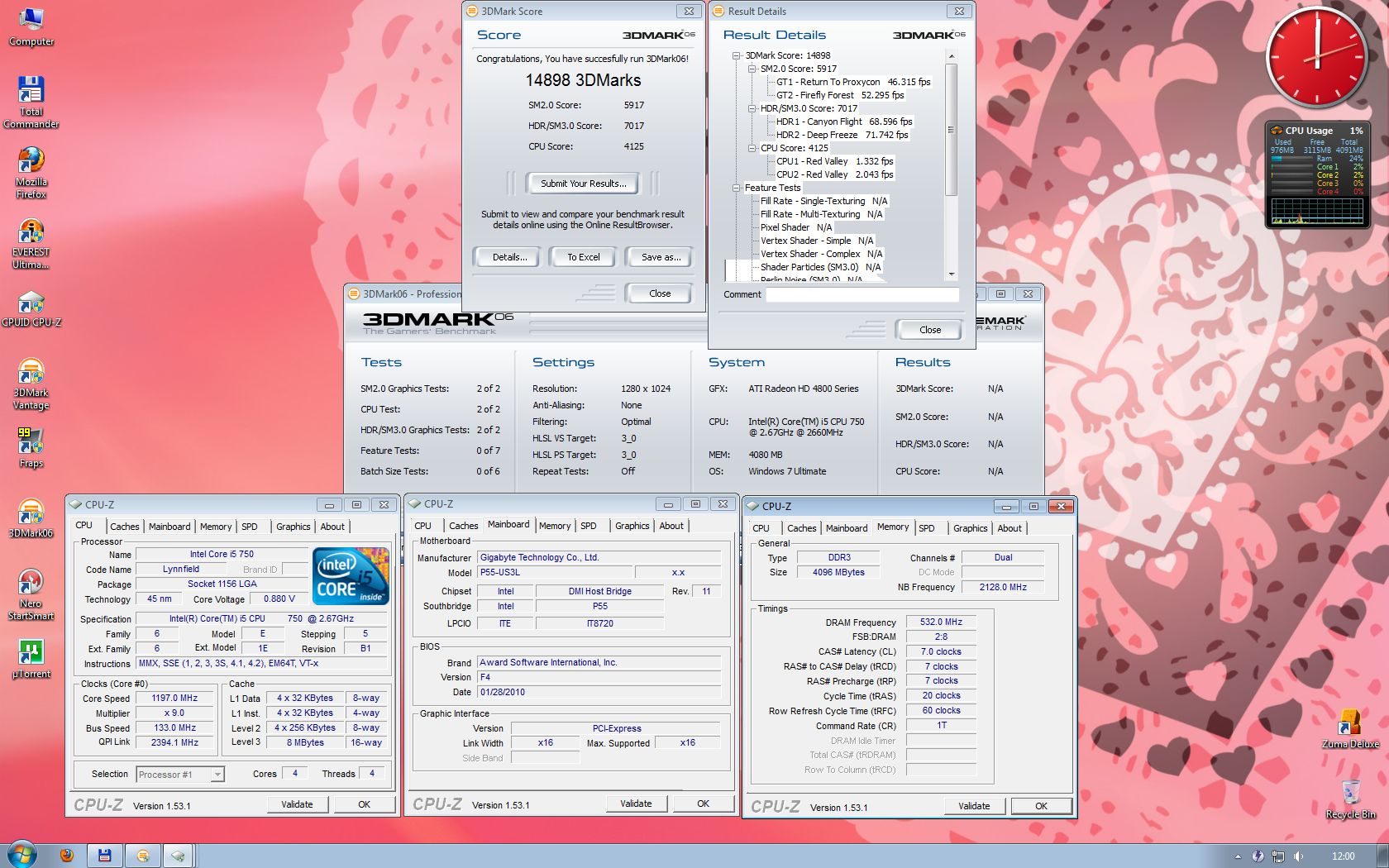Collapse the SM2.0 Score: 5917 node
The height and width of the screenshot is (868, 1389).
(x=752, y=69)
